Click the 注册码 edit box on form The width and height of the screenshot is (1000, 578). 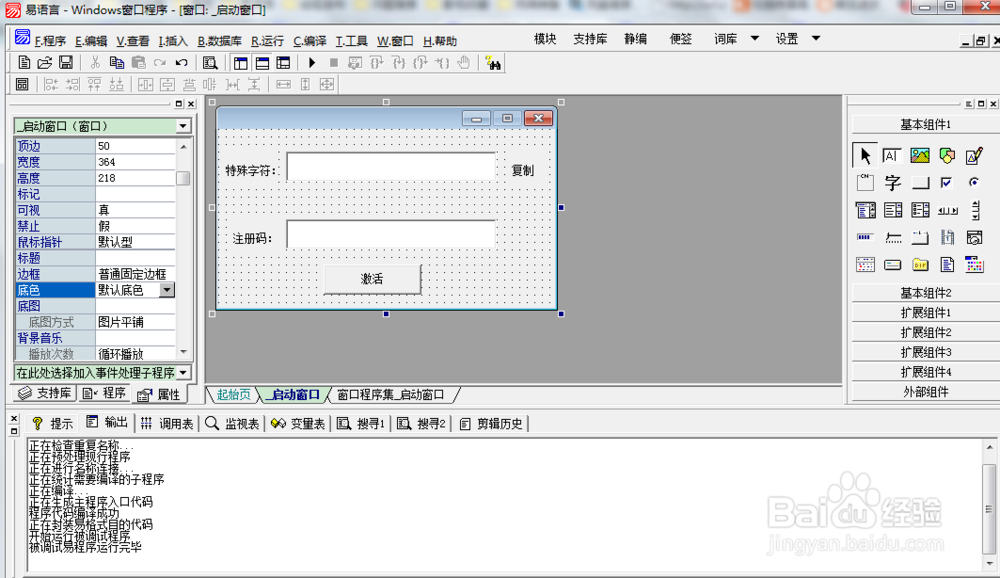[x=391, y=234]
